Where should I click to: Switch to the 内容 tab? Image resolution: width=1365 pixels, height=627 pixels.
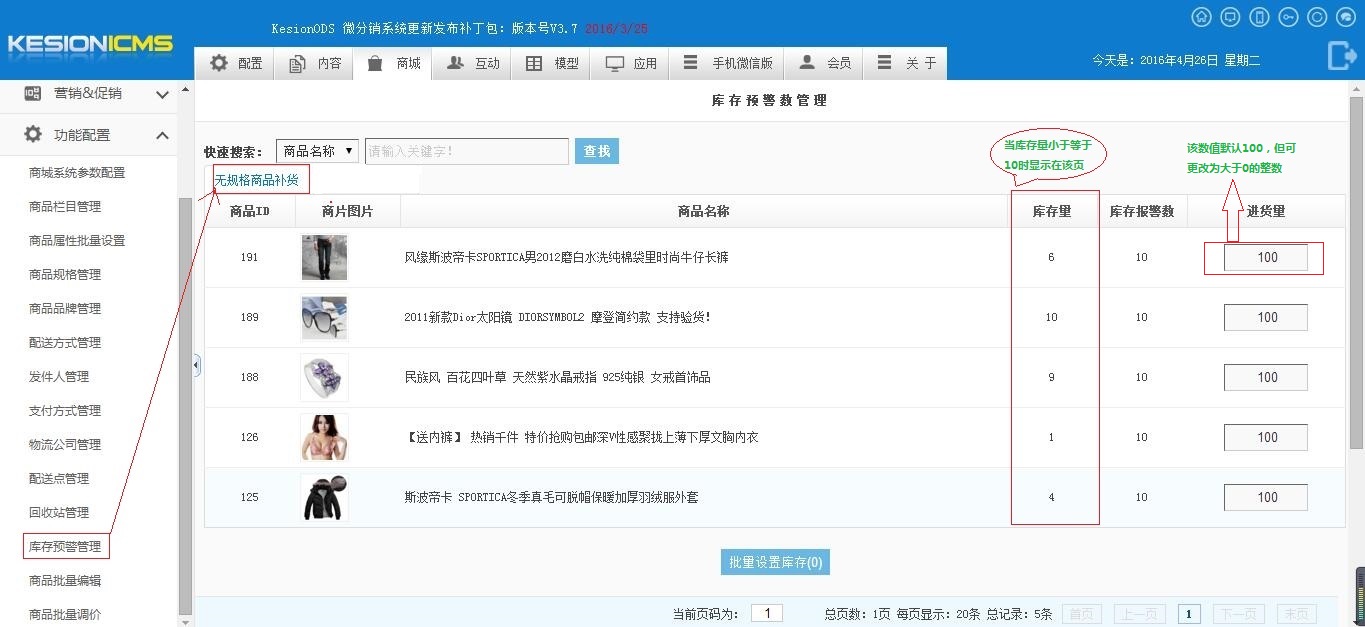[315, 63]
